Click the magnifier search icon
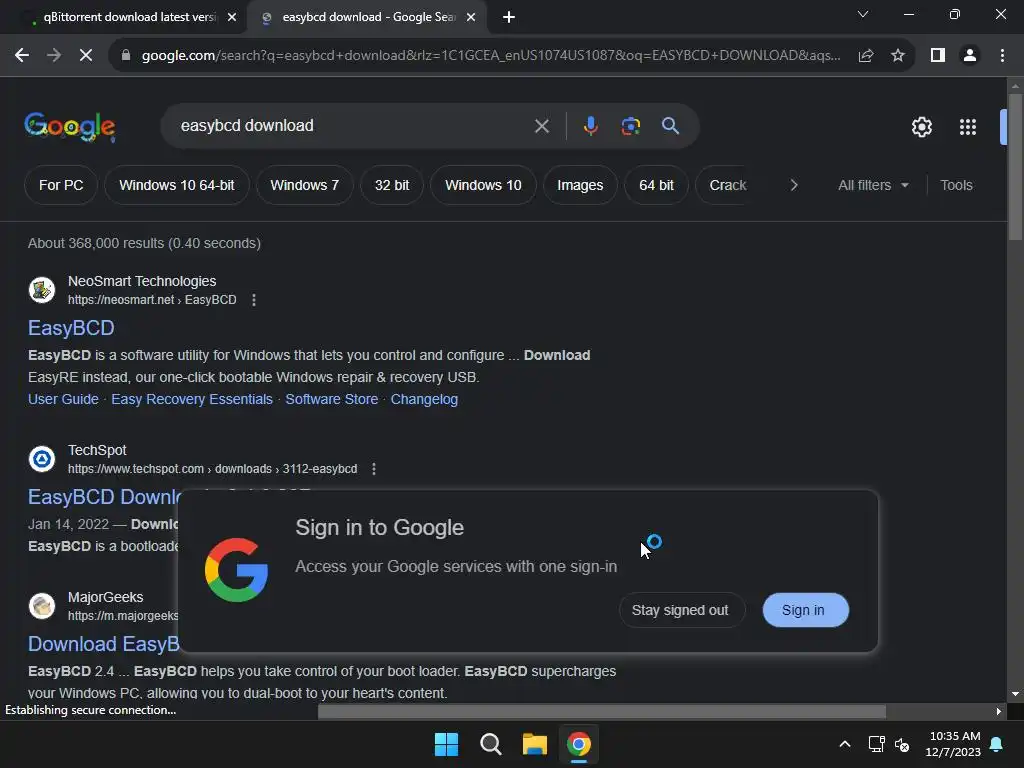Image resolution: width=1024 pixels, height=768 pixels. 670,126
